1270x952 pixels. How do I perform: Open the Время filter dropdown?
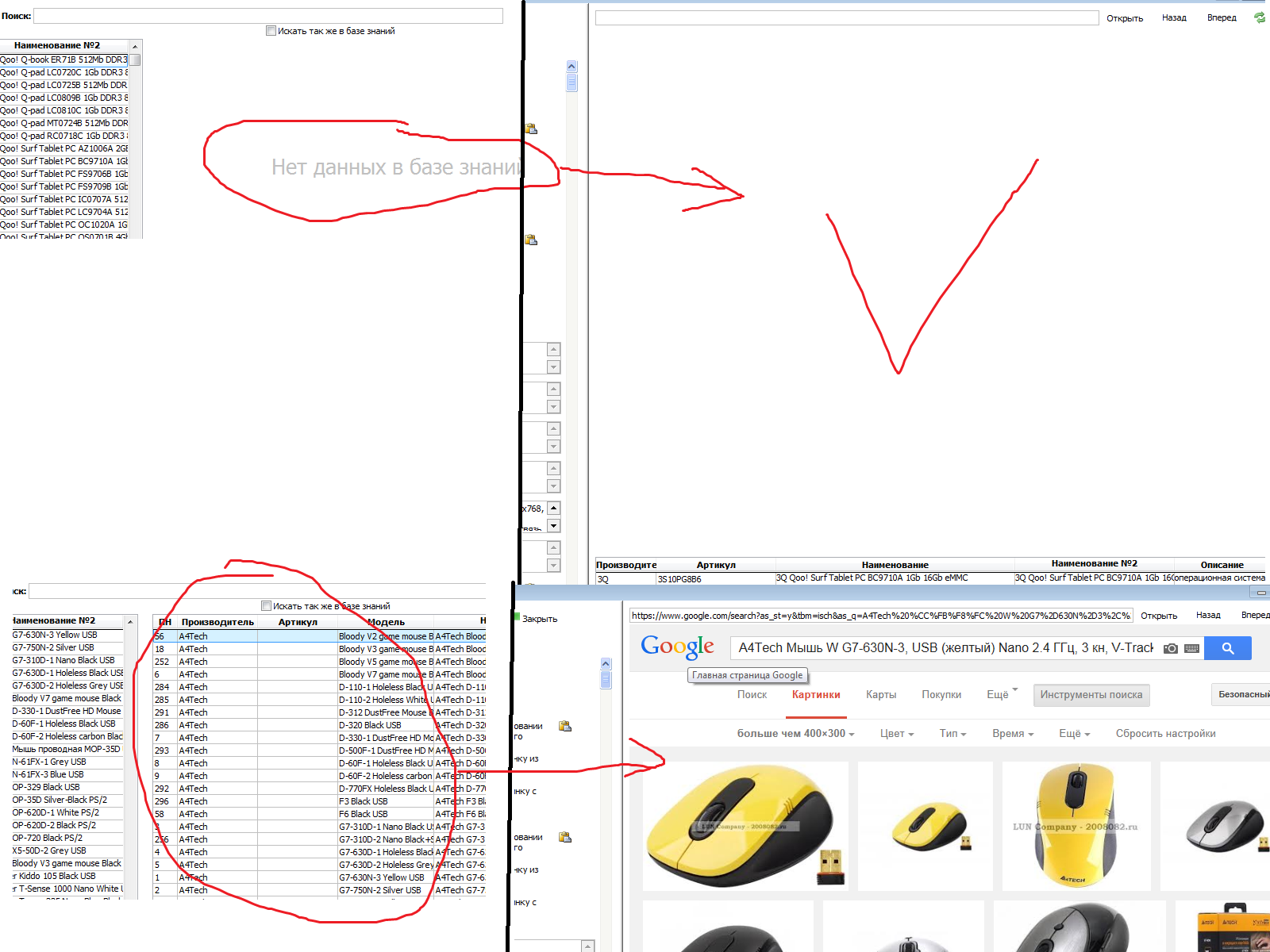pyautogui.click(x=1013, y=733)
